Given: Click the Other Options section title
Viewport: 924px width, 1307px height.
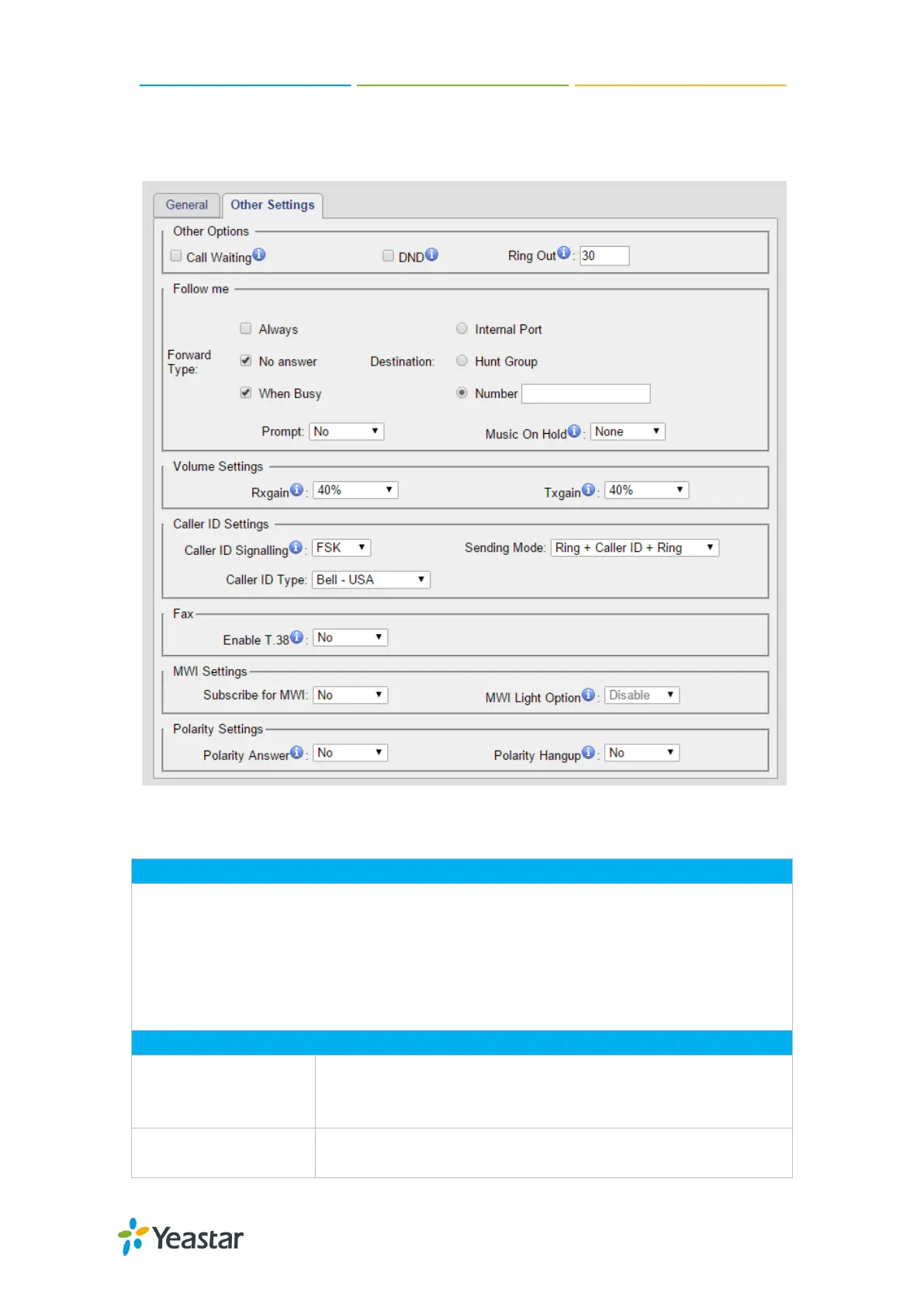Looking at the screenshot, I should pyautogui.click(x=211, y=231).
